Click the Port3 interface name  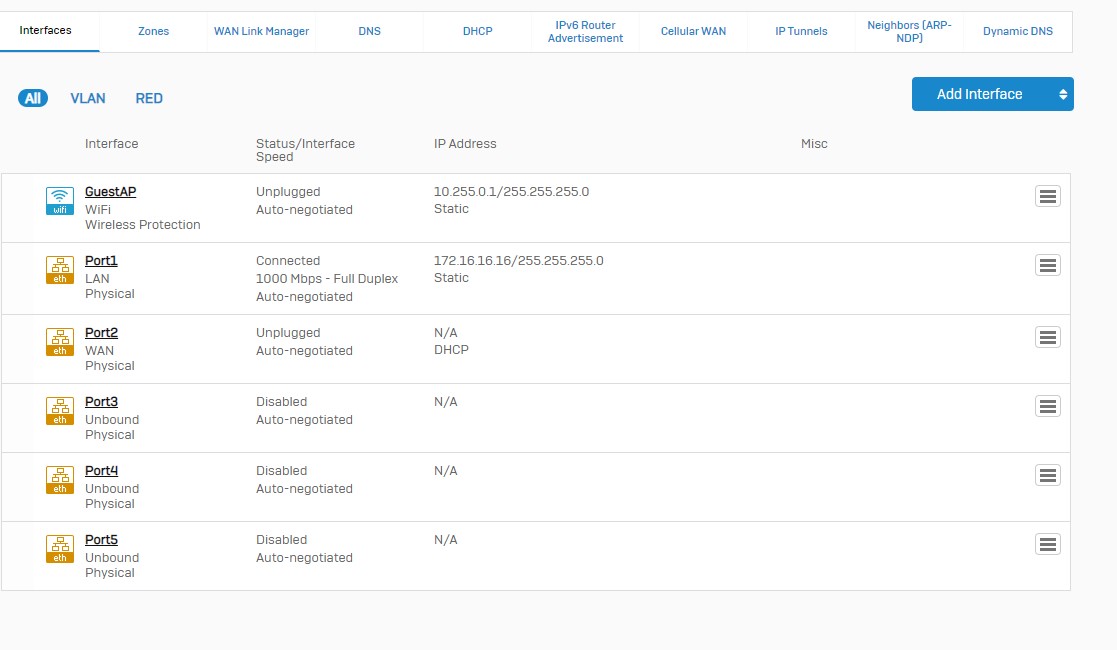click(x=101, y=402)
